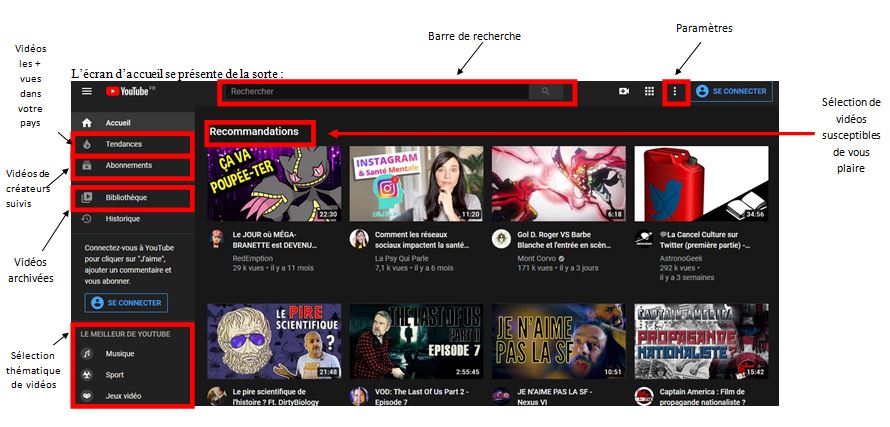Image resolution: width=890 pixels, height=427 pixels.
Task: Click the magnifier search button
Action: [545, 91]
